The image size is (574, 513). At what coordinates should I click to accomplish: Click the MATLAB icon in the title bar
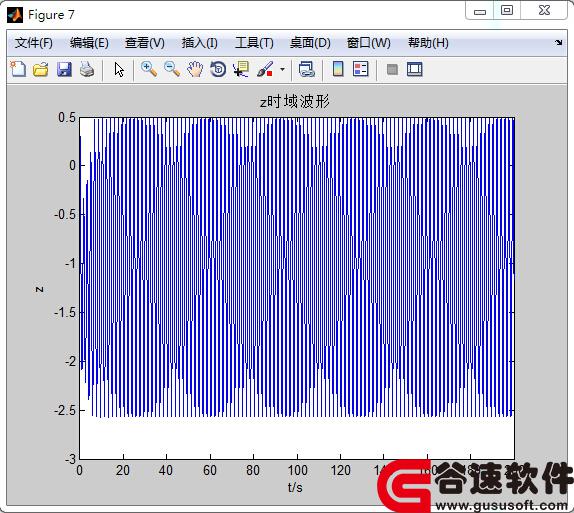point(15,15)
